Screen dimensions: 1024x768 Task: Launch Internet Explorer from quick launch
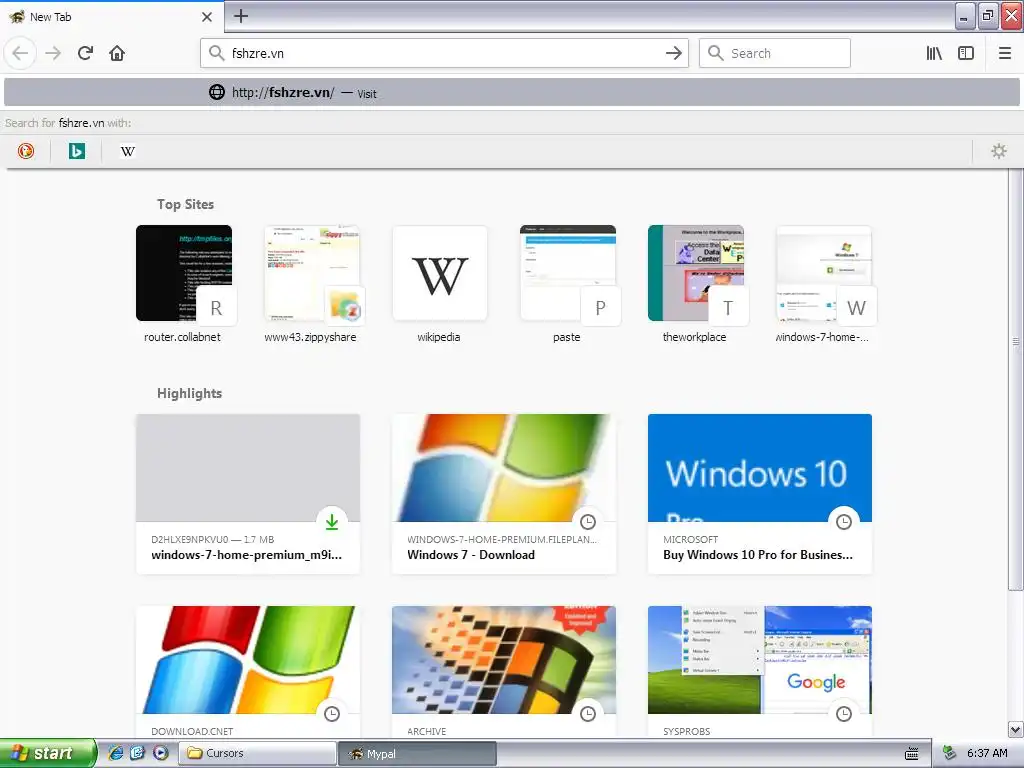click(116, 753)
